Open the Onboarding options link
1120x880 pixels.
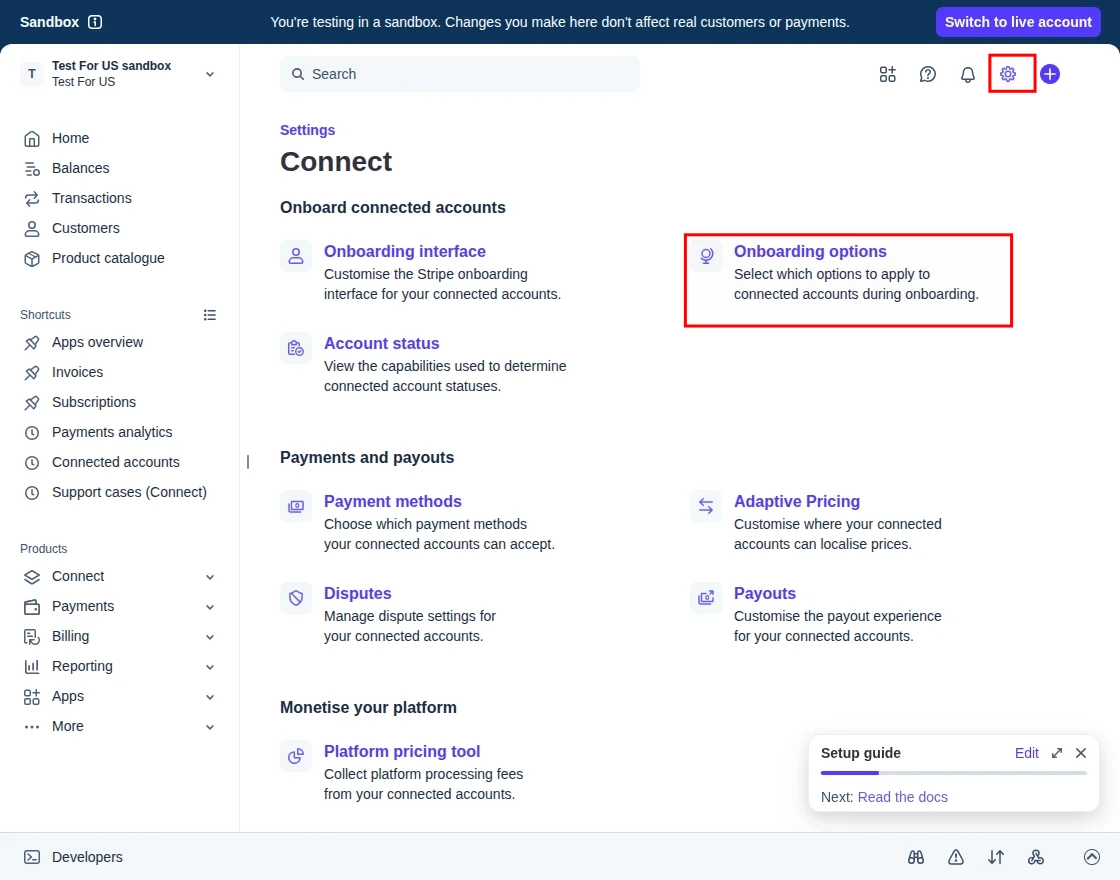point(810,251)
